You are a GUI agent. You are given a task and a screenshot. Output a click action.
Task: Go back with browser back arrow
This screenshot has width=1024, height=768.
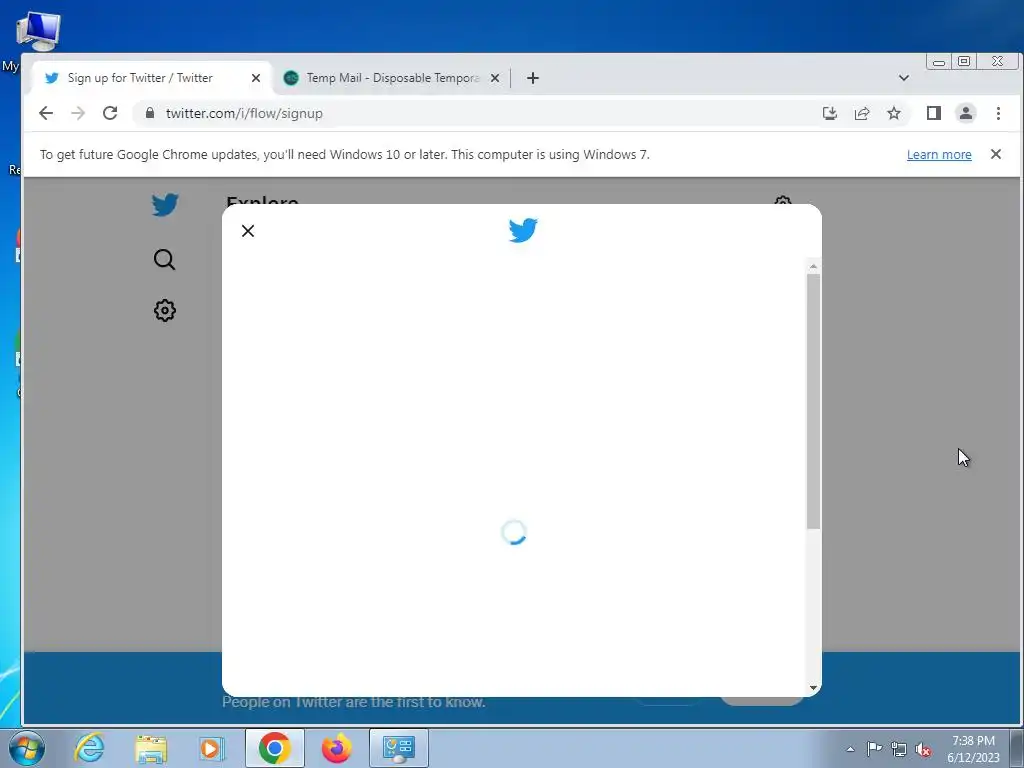click(x=46, y=113)
